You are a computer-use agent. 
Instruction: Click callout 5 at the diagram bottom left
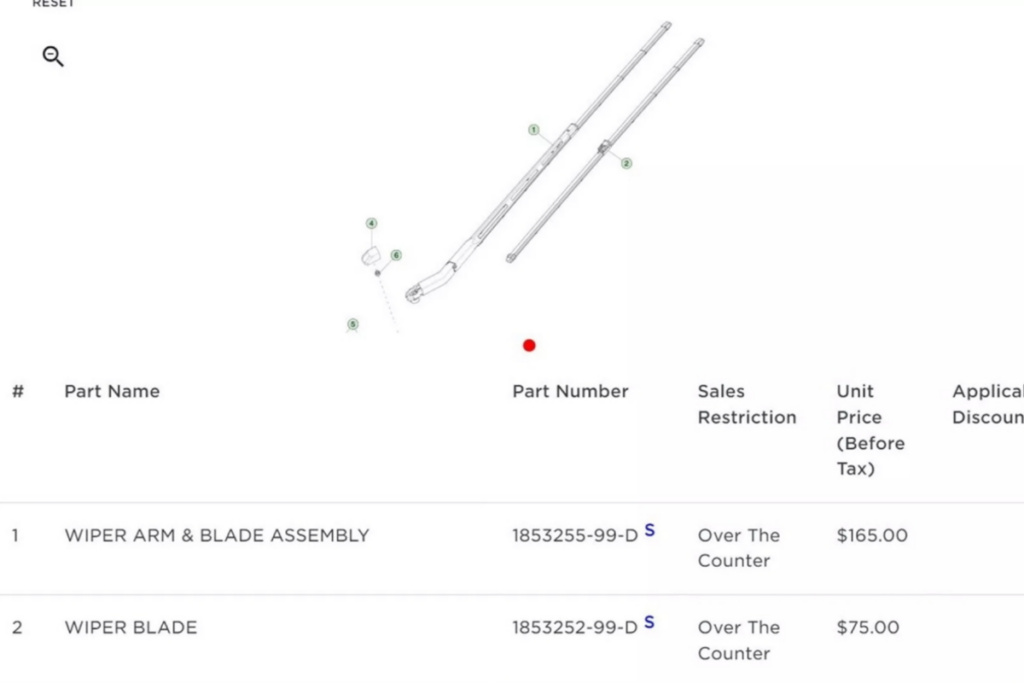tap(352, 324)
